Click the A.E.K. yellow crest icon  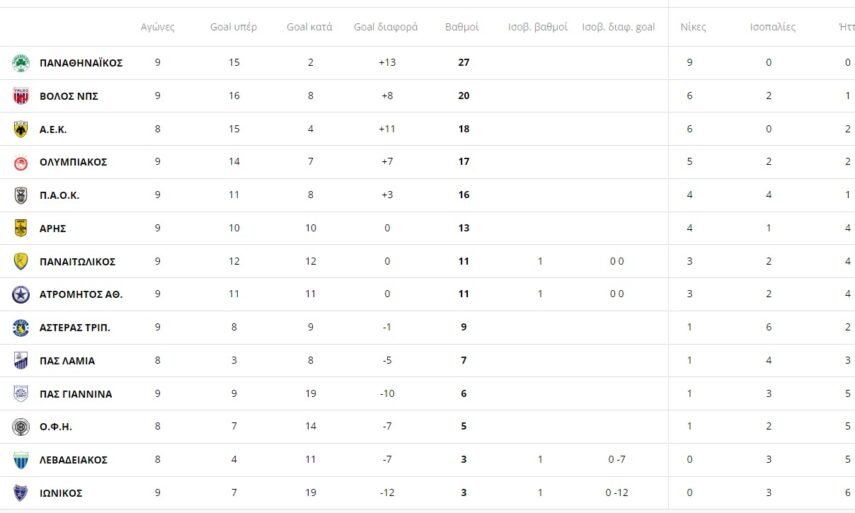20,129
